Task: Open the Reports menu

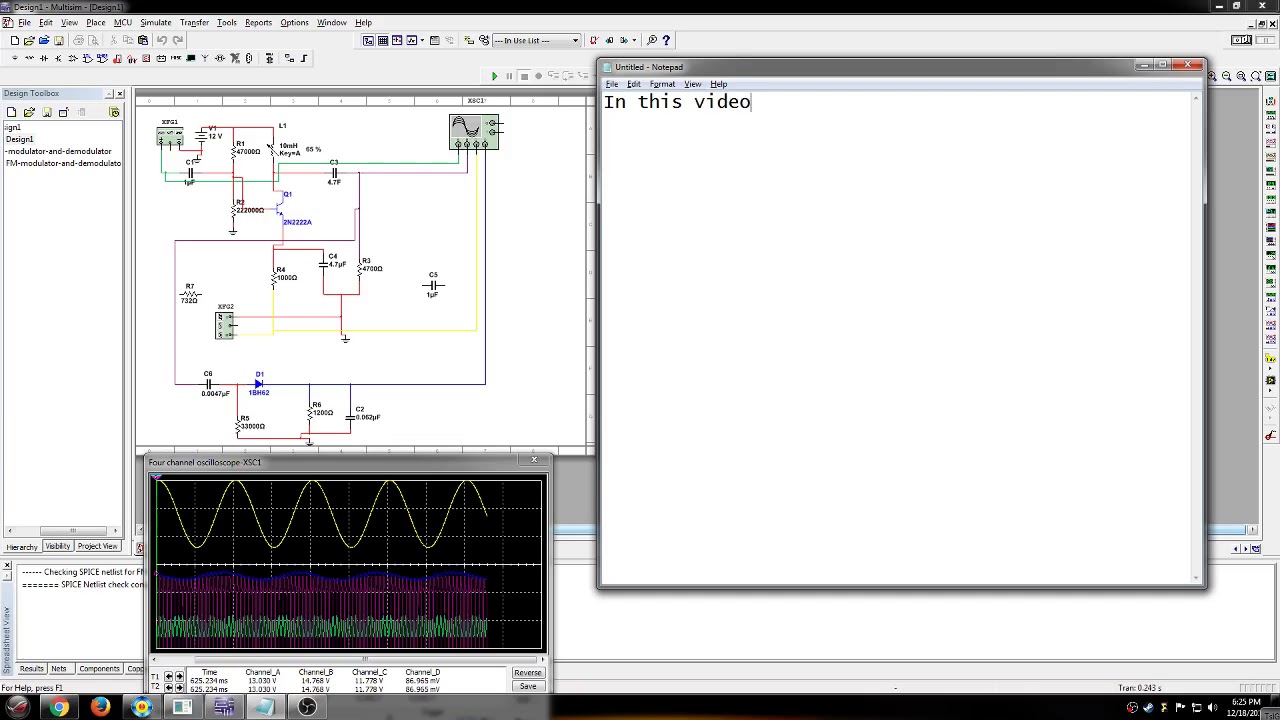Action: coord(258,22)
